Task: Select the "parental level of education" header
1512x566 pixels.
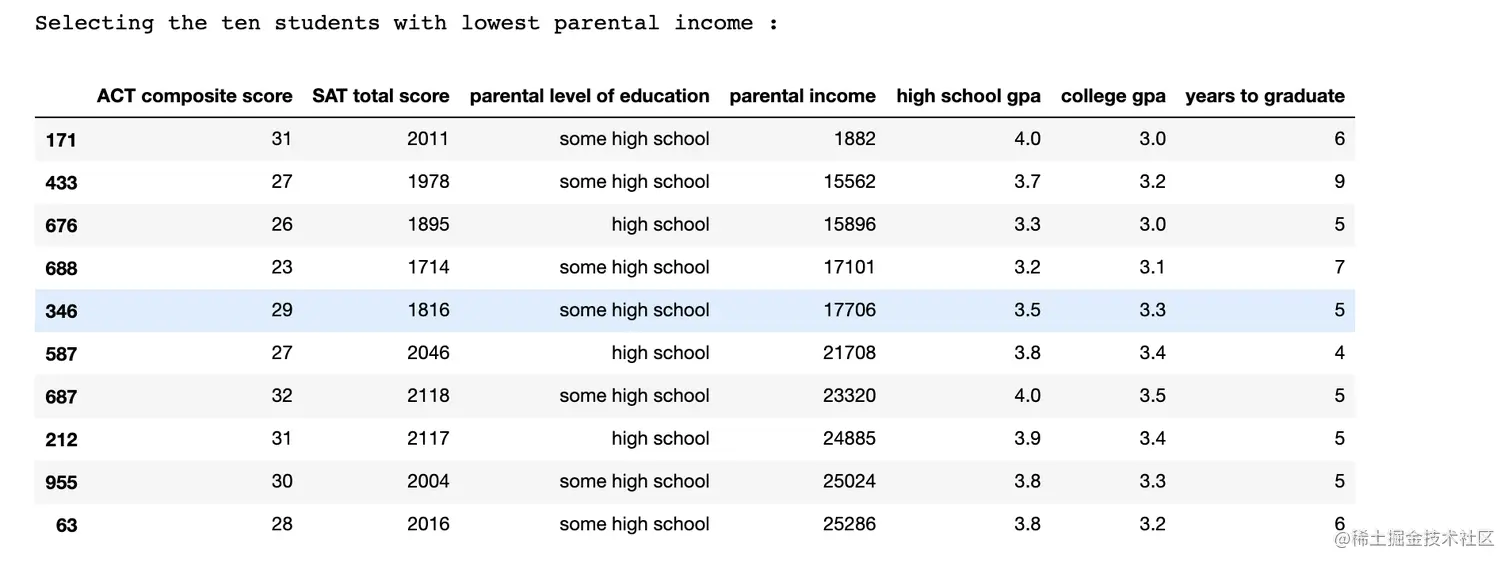Action: (589, 96)
